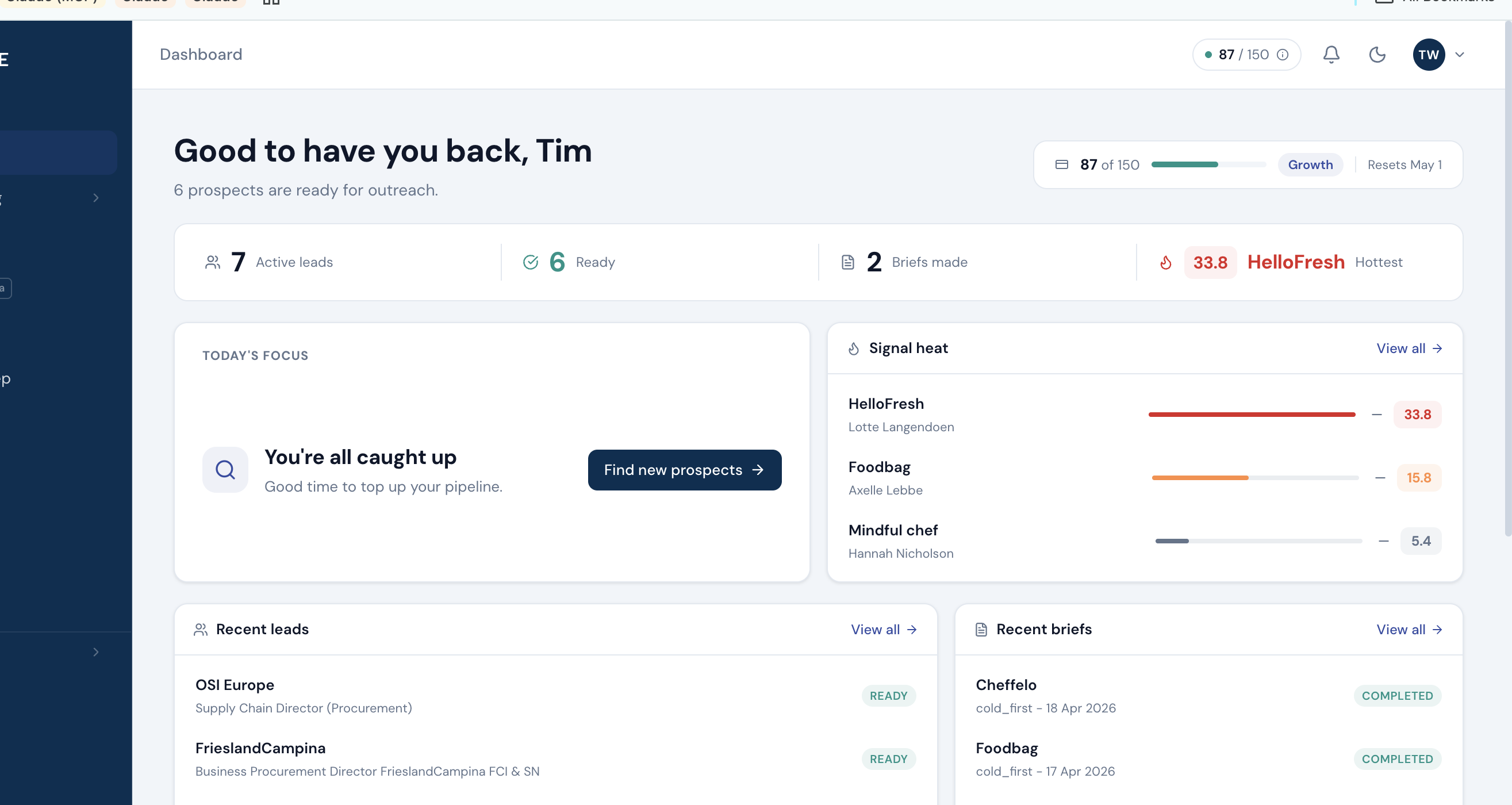
Task: Click the Growth plan badge
Action: click(x=1310, y=165)
